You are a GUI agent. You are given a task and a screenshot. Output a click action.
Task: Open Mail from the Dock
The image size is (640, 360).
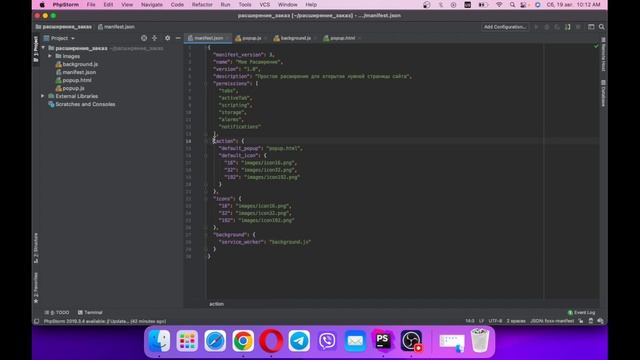pyautogui.click(x=355, y=340)
